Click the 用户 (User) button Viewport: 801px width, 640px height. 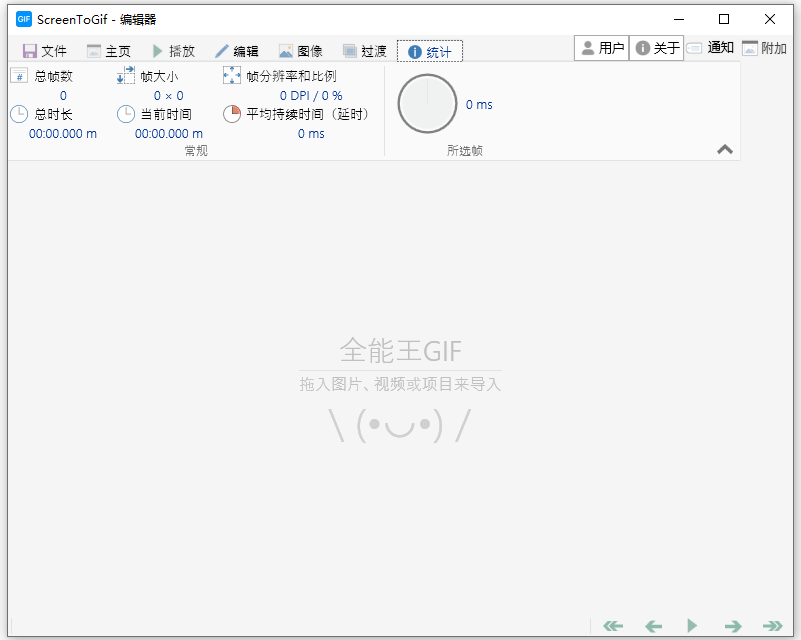(x=602, y=48)
